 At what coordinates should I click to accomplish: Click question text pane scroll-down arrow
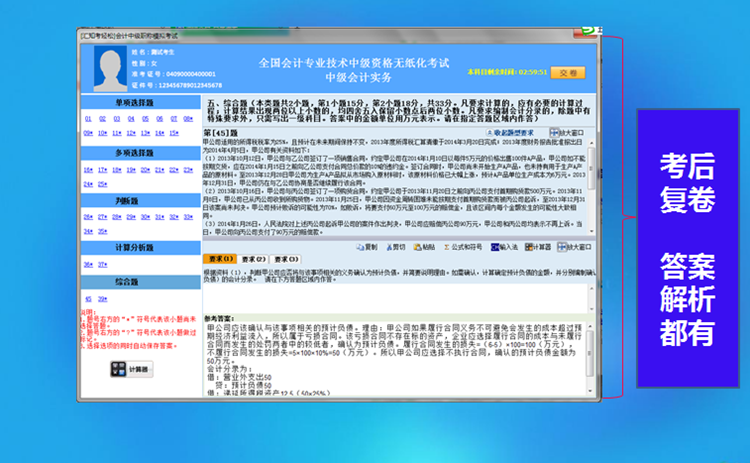click(592, 231)
